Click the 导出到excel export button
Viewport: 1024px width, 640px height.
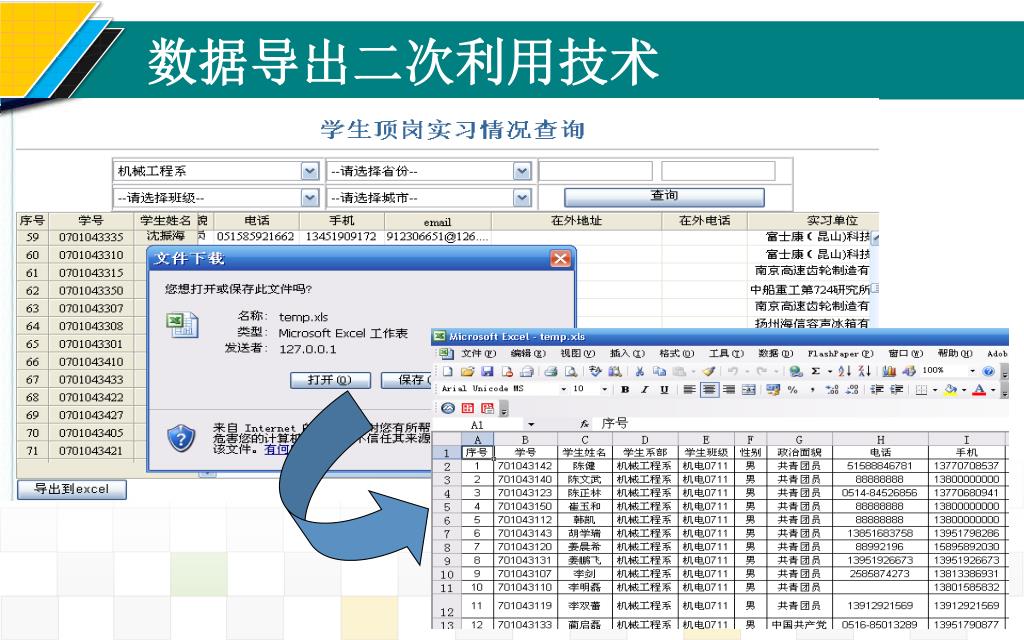click(x=72, y=489)
